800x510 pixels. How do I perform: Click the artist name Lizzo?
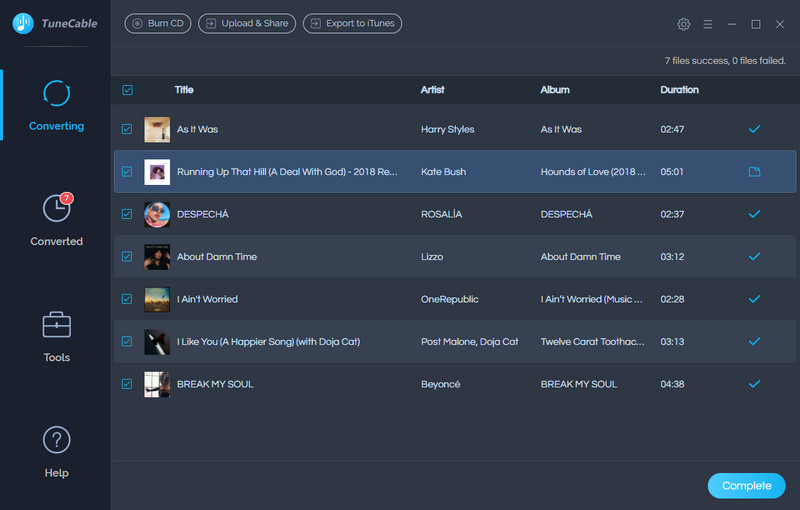[x=432, y=257]
